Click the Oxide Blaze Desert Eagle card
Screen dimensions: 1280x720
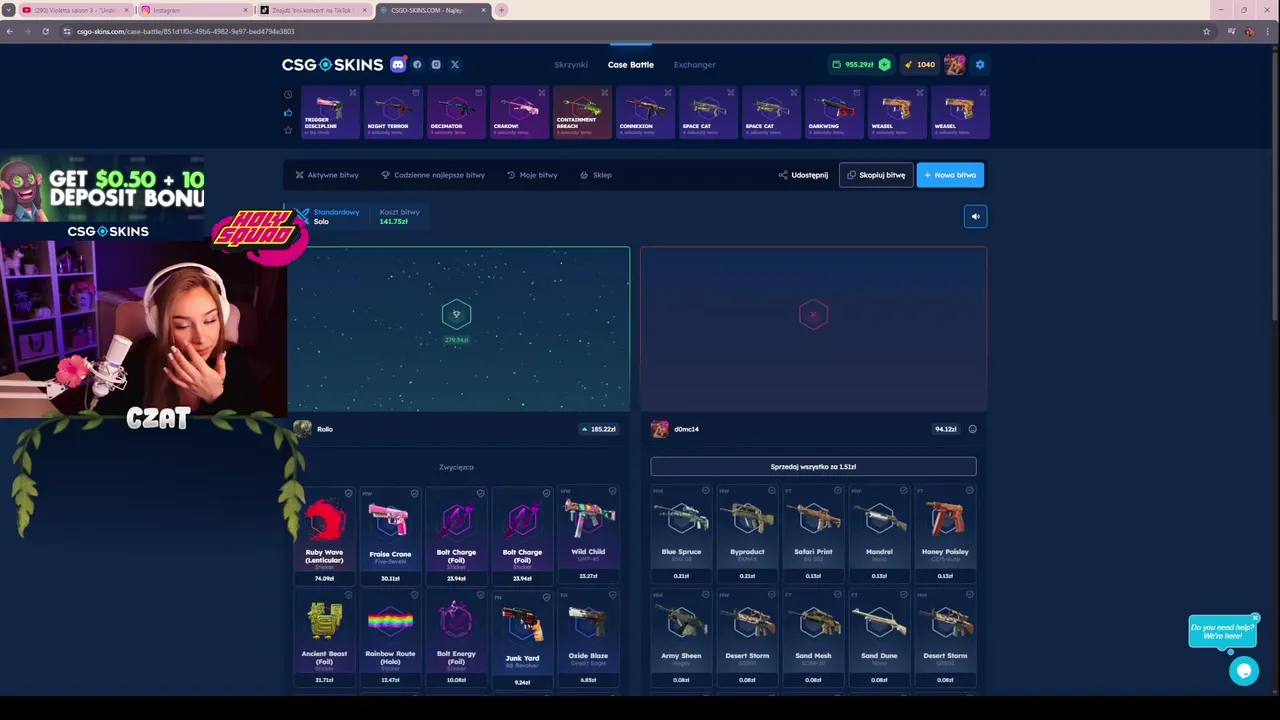pyautogui.click(x=588, y=639)
